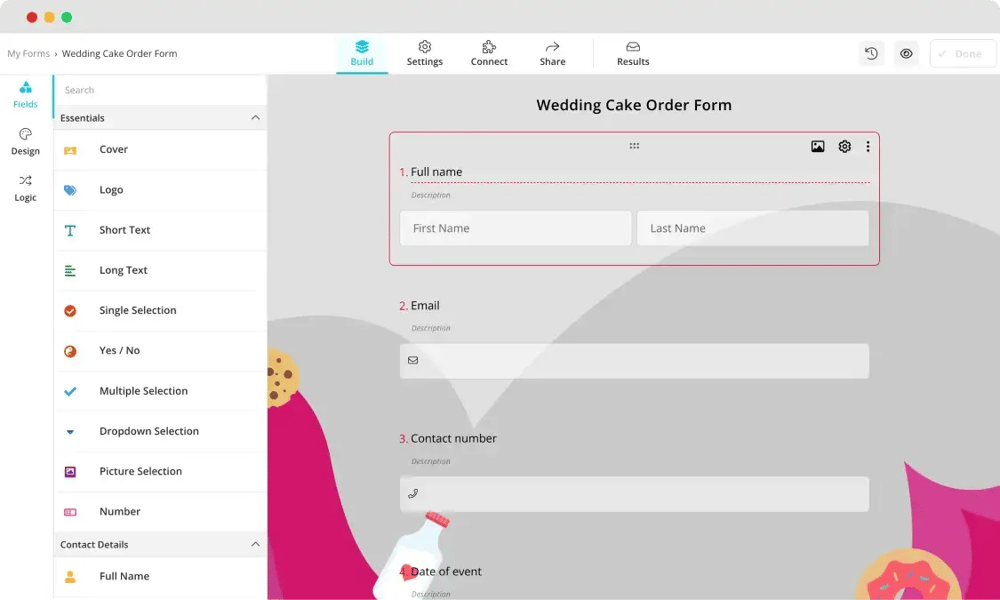Collapse the Essentials section

(x=255, y=118)
